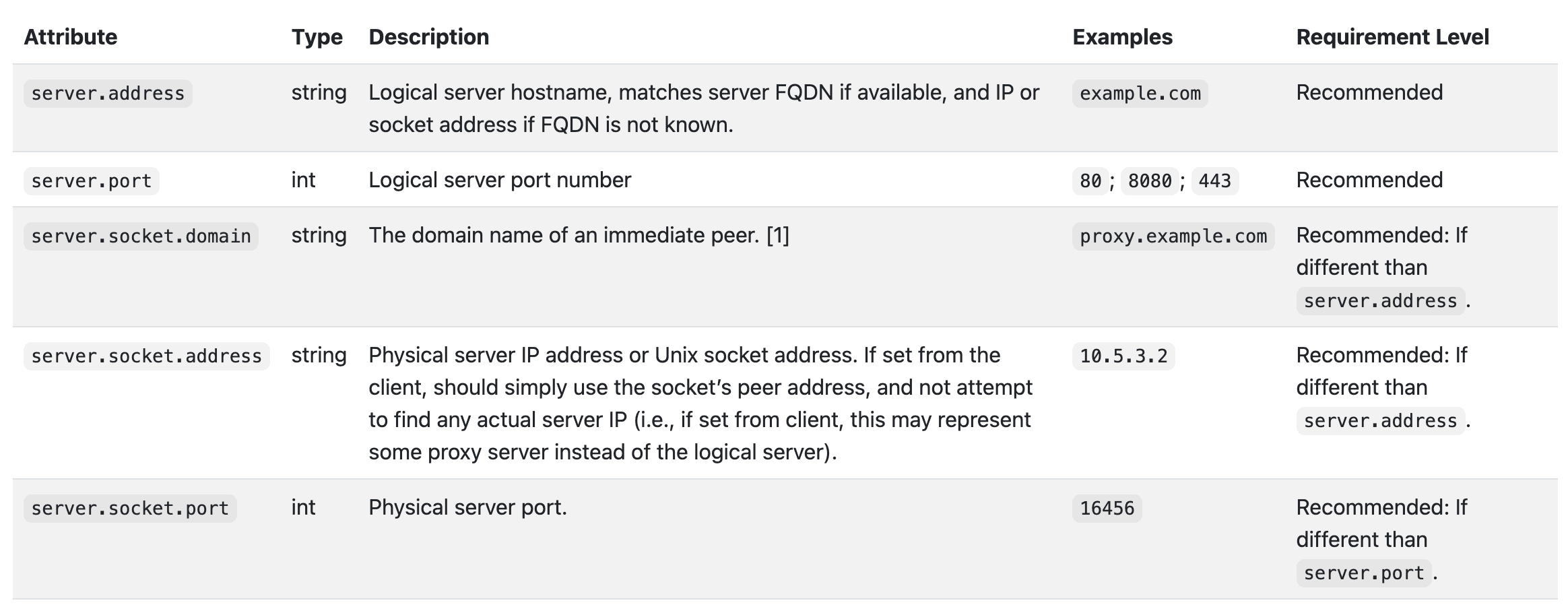Click server.port code in Requirement Level column
The image size is (1568, 613).
pyautogui.click(x=1364, y=573)
